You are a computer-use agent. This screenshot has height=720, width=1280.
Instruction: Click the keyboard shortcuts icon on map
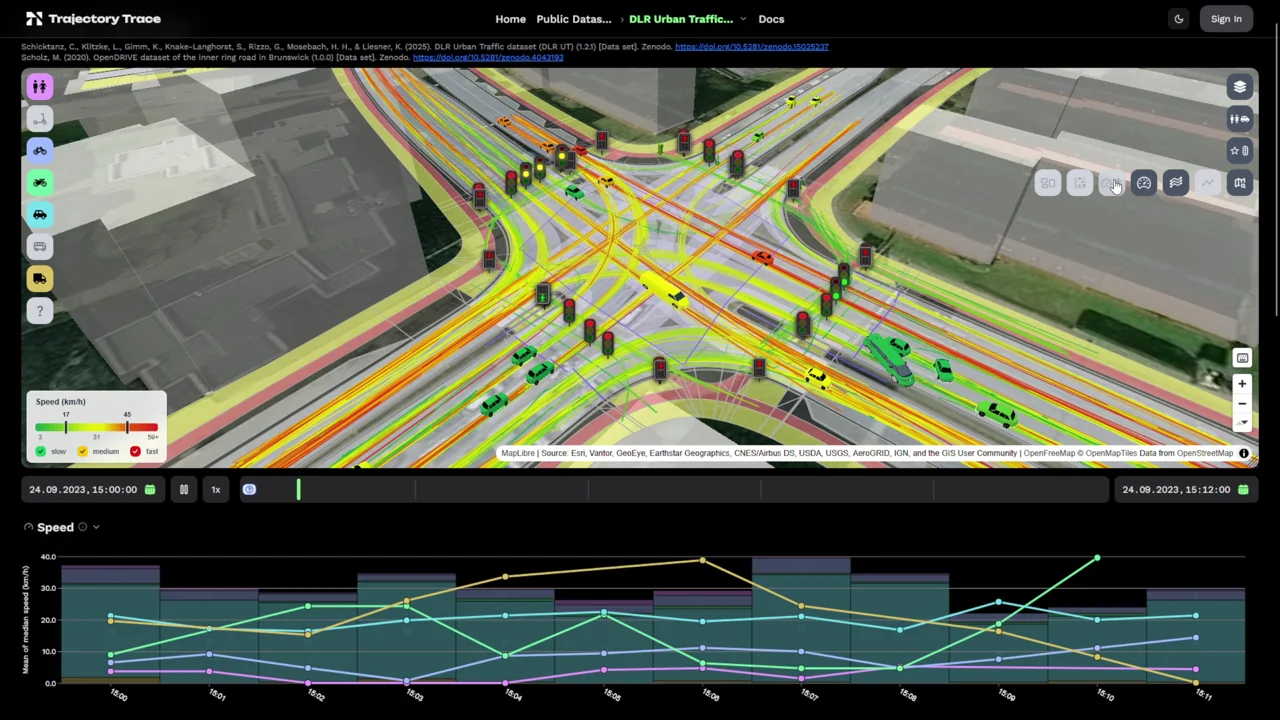[x=1242, y=358]
